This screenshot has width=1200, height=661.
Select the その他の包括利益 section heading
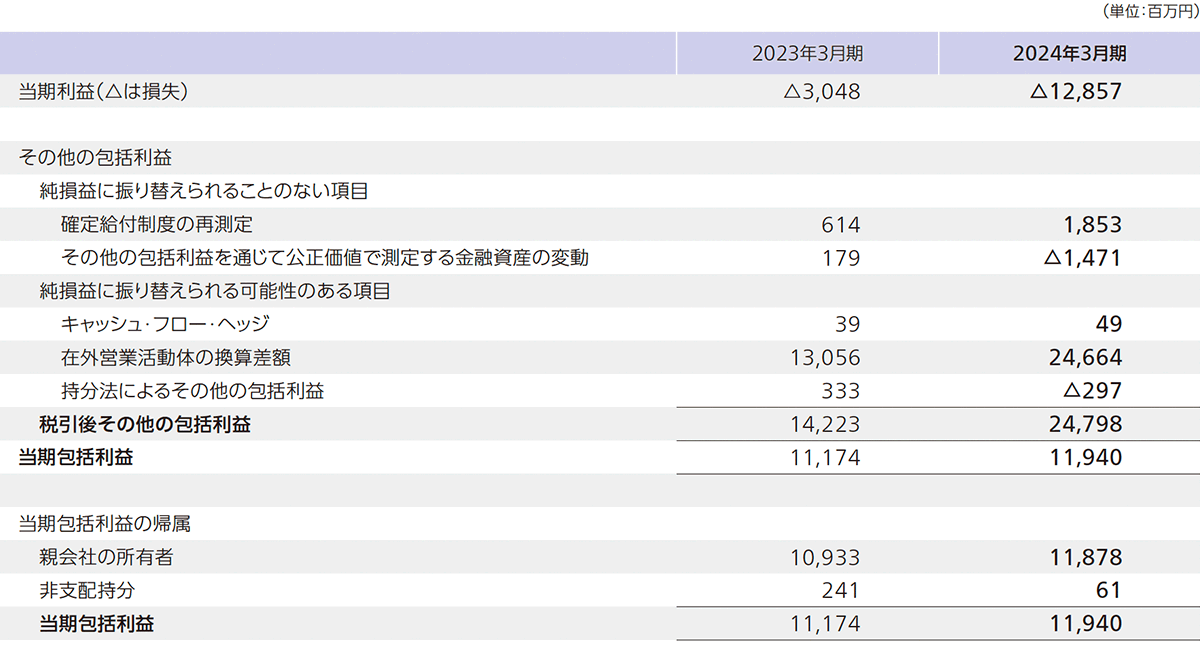point(95,158)
